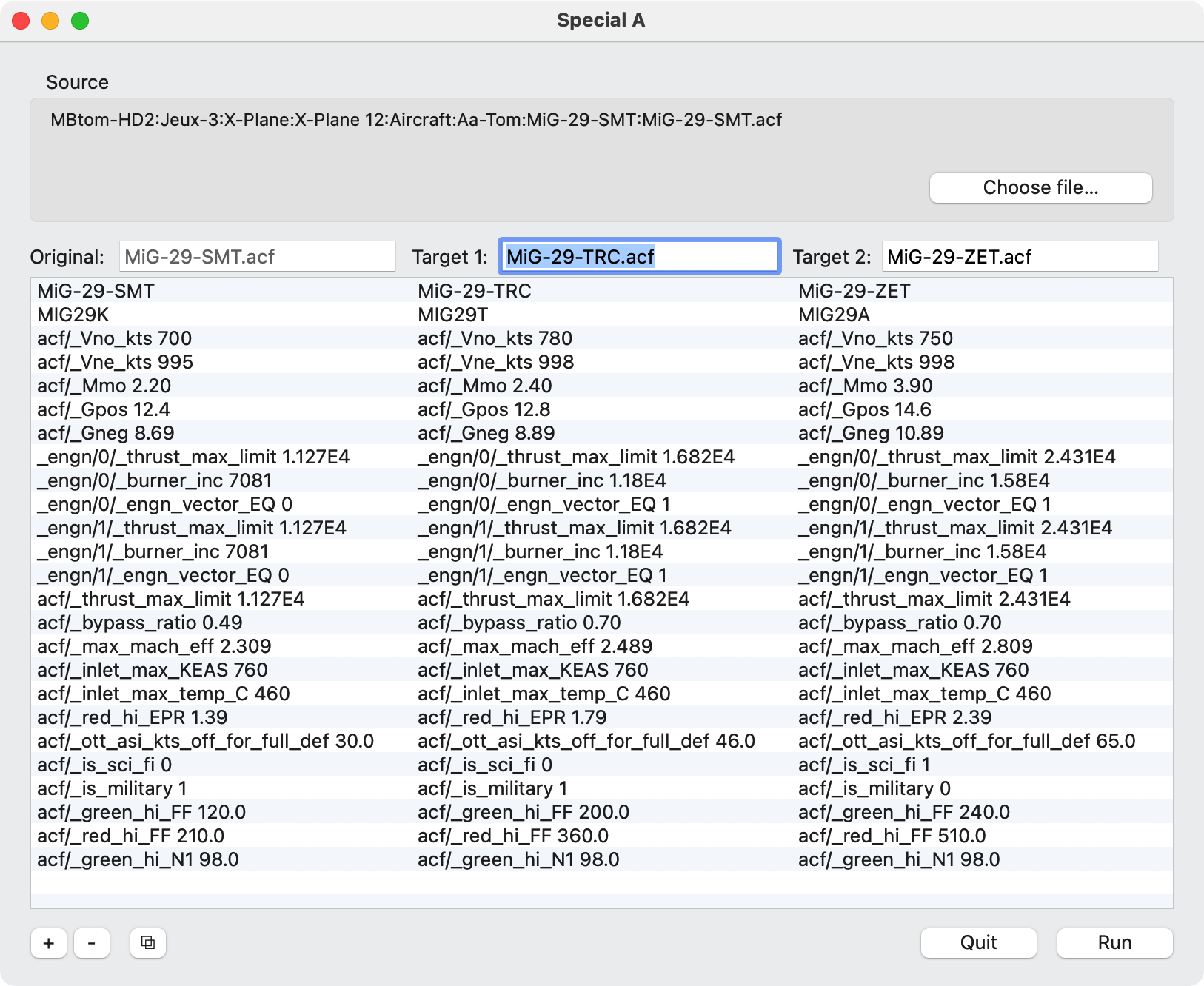The height and width of the screenshot is (986, 1204).
Task: Click the green zoom window button
Action: [80, 21]
